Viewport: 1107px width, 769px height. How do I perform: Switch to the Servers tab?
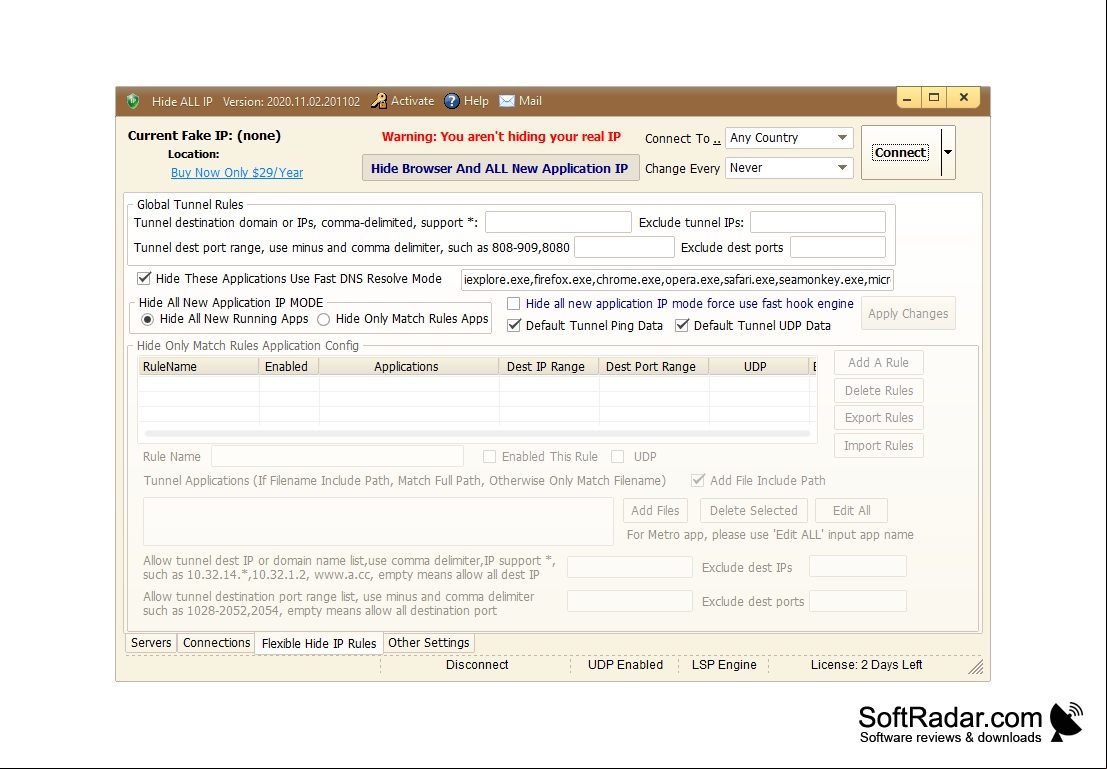pos(151,643)
